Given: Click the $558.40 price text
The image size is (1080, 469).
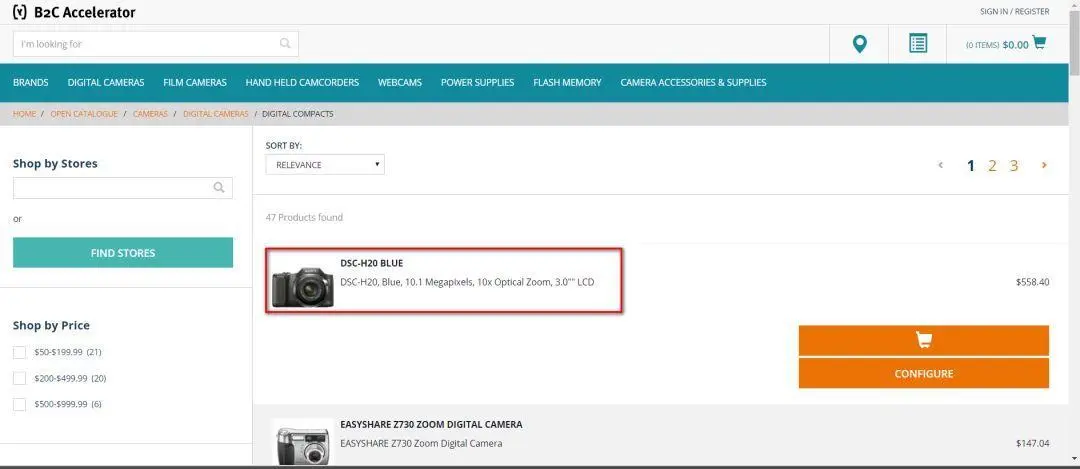Looking at the screenshot, I should point(1032,282).
